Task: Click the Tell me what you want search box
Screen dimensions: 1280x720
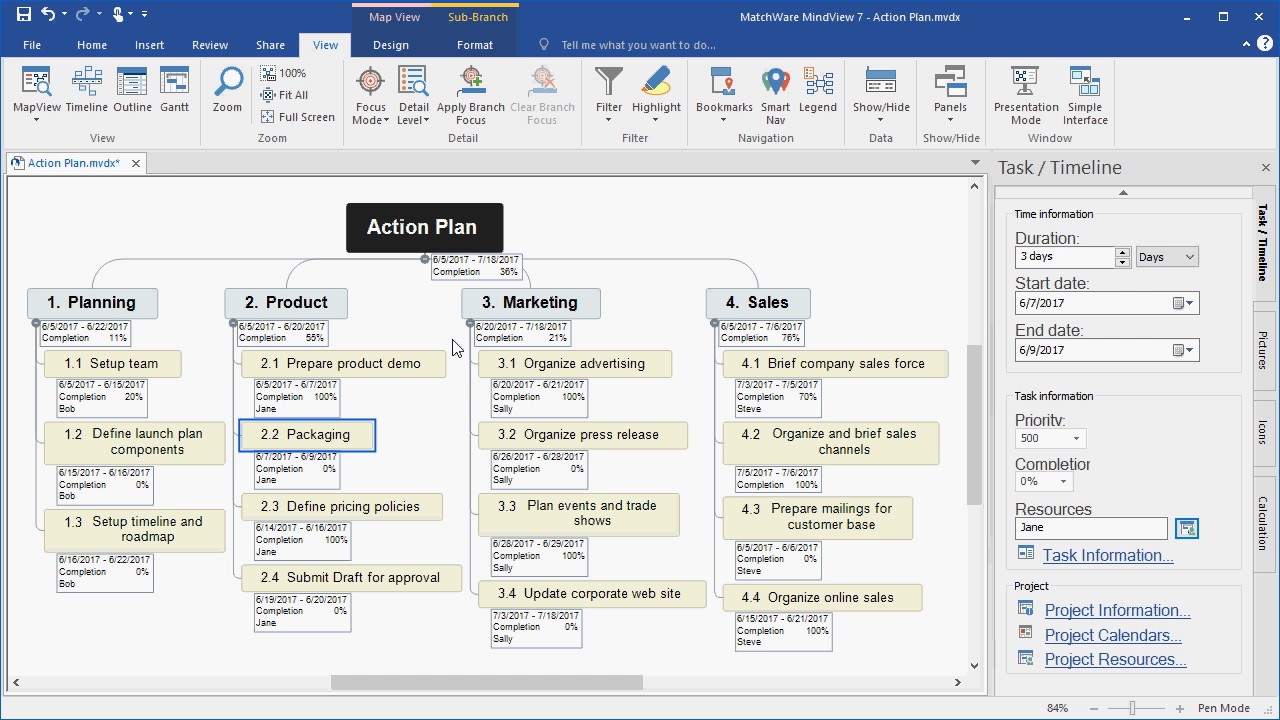Action: 638,45
